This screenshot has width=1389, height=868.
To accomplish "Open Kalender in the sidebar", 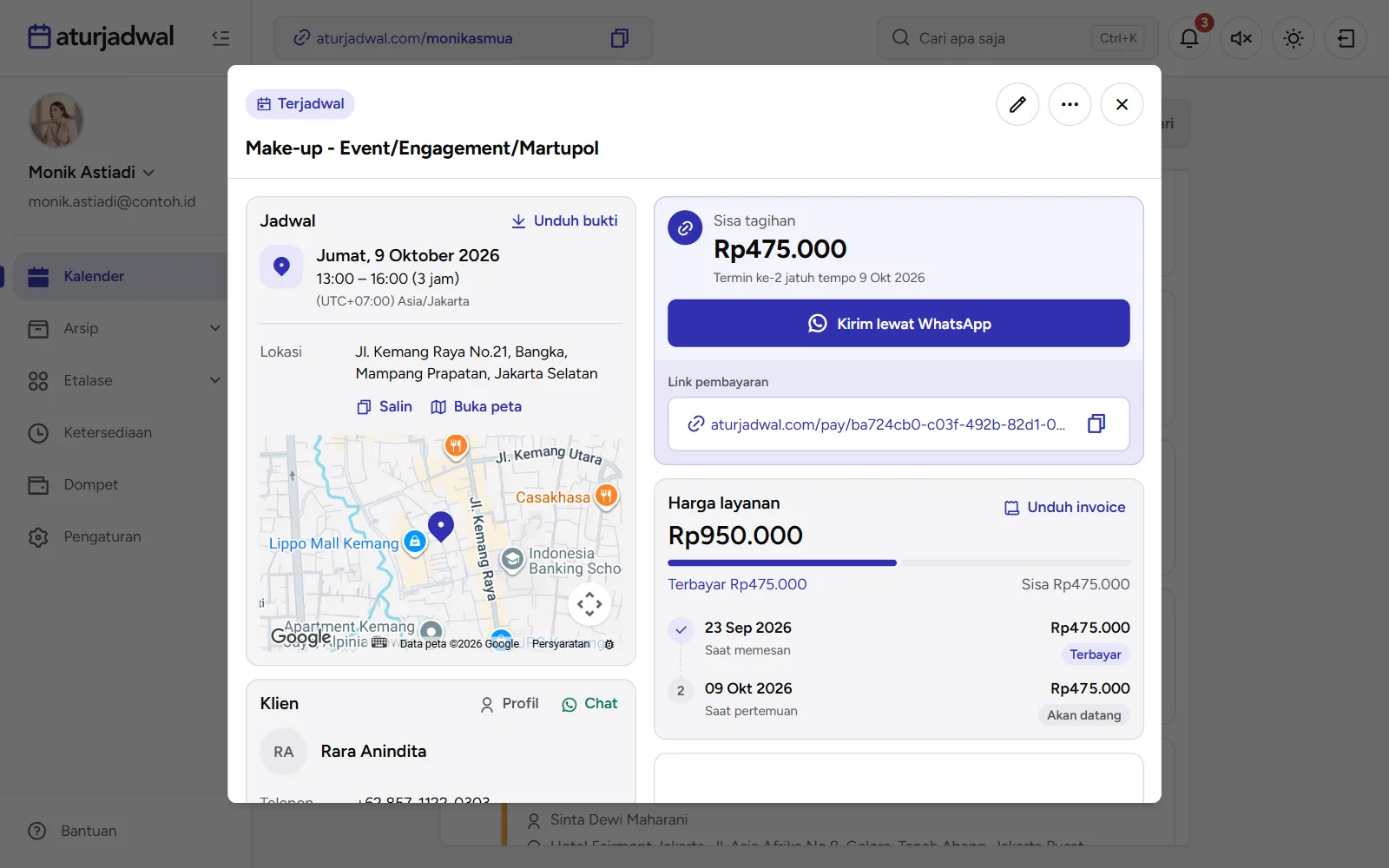I will click(122, 276).
